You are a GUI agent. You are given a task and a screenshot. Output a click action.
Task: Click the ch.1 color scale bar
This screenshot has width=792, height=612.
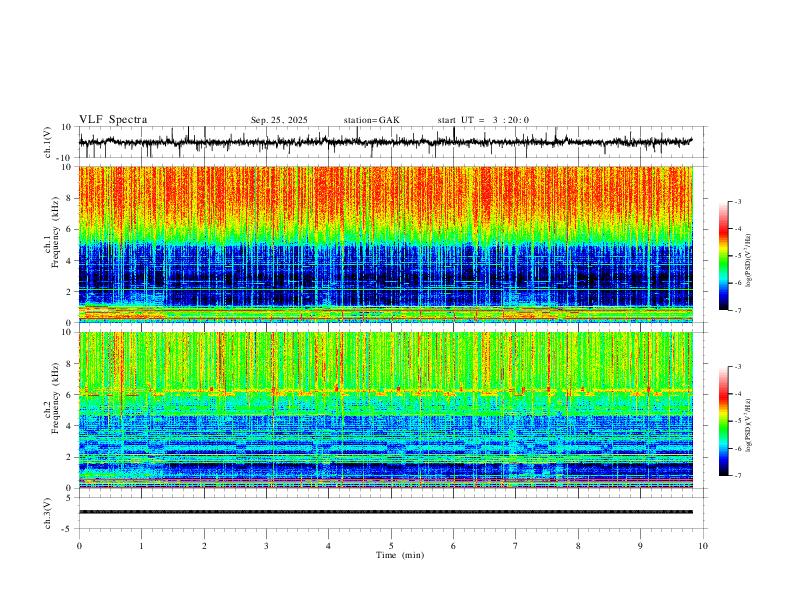723,256
